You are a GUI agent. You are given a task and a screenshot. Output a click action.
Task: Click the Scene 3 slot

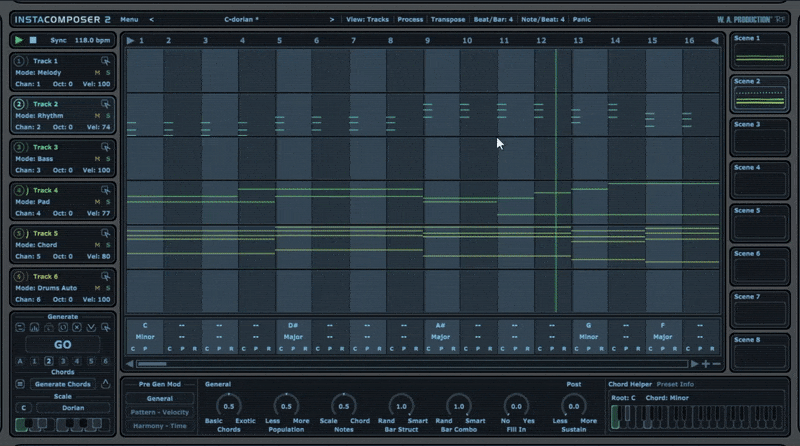point(761,139)
